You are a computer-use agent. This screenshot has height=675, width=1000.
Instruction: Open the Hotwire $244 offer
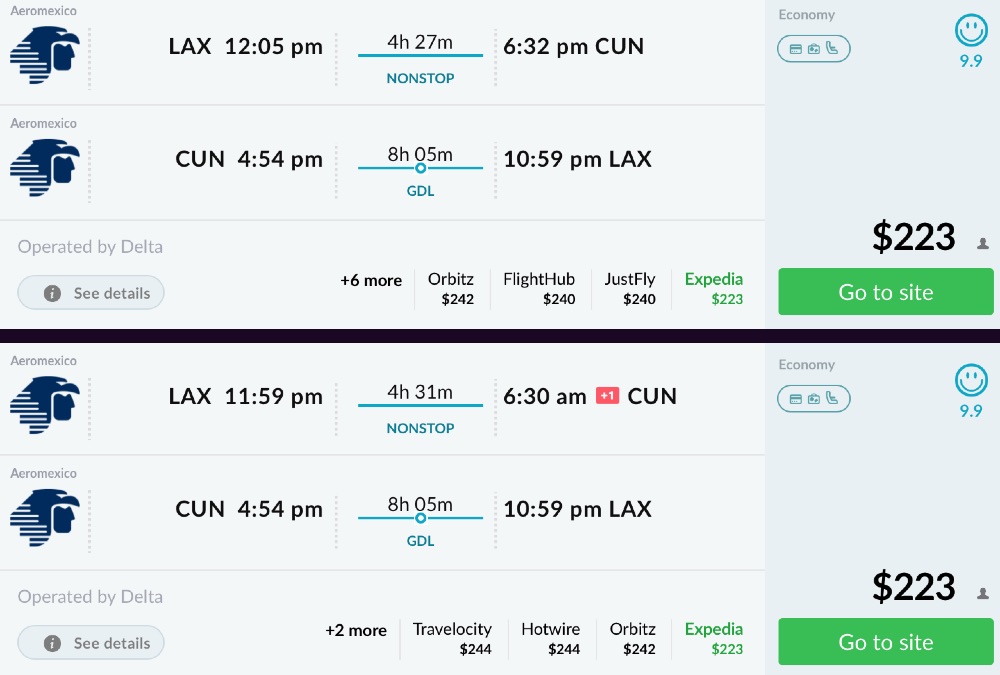point(550,638)
